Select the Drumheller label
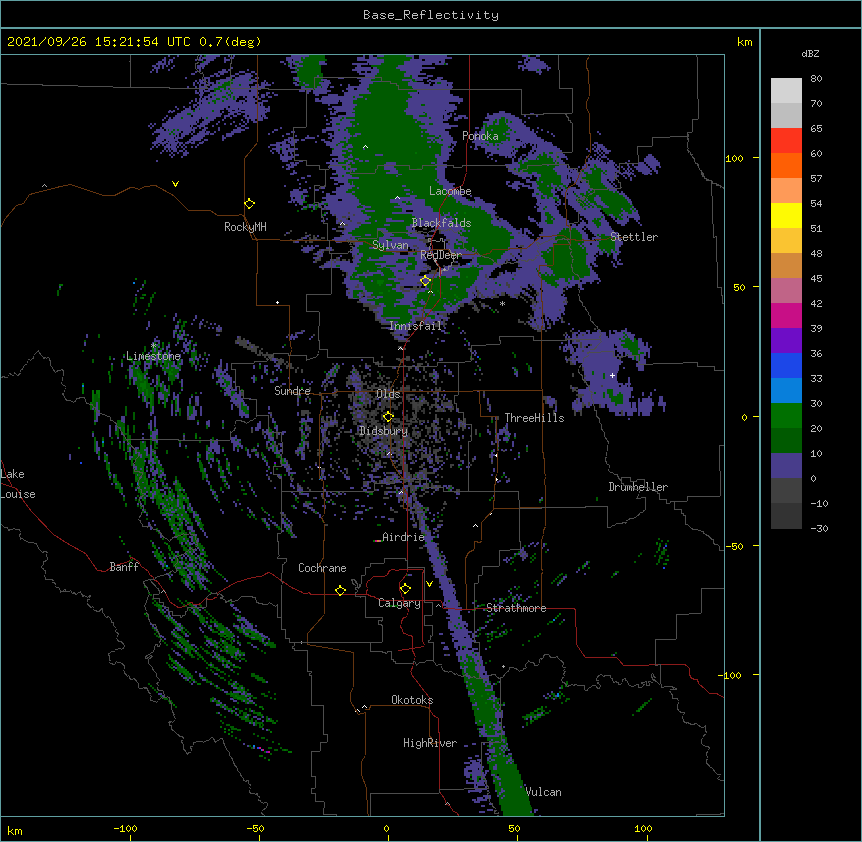 (x=638, y=487)
